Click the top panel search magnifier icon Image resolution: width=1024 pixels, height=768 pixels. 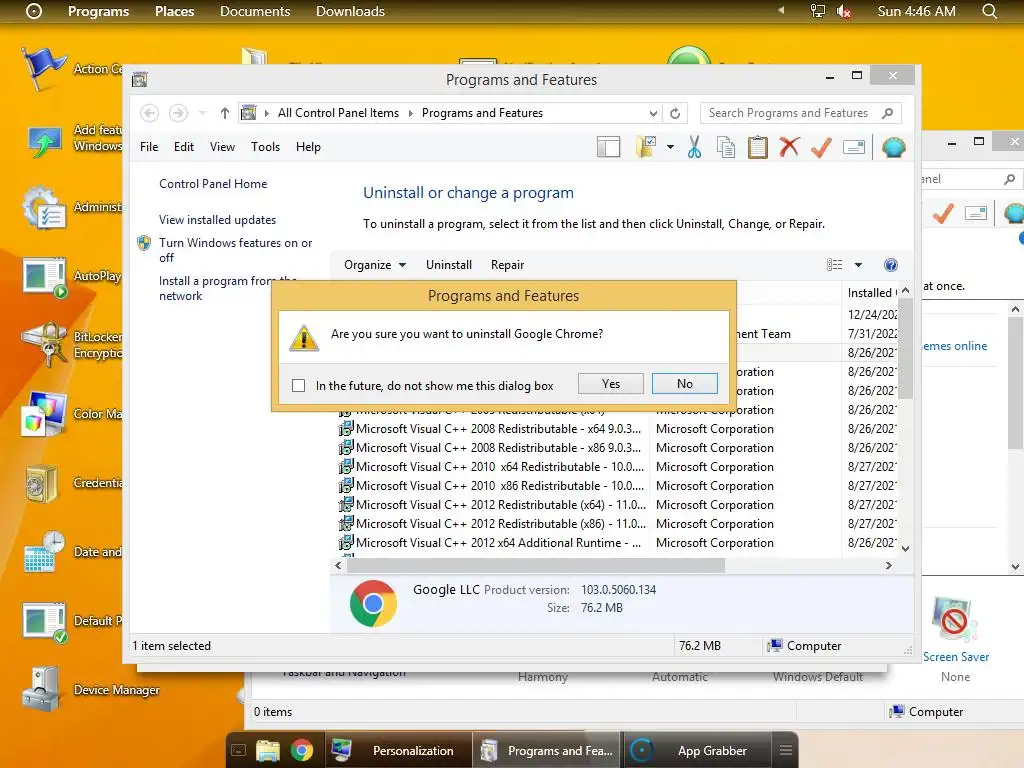[x=989, y=11]
